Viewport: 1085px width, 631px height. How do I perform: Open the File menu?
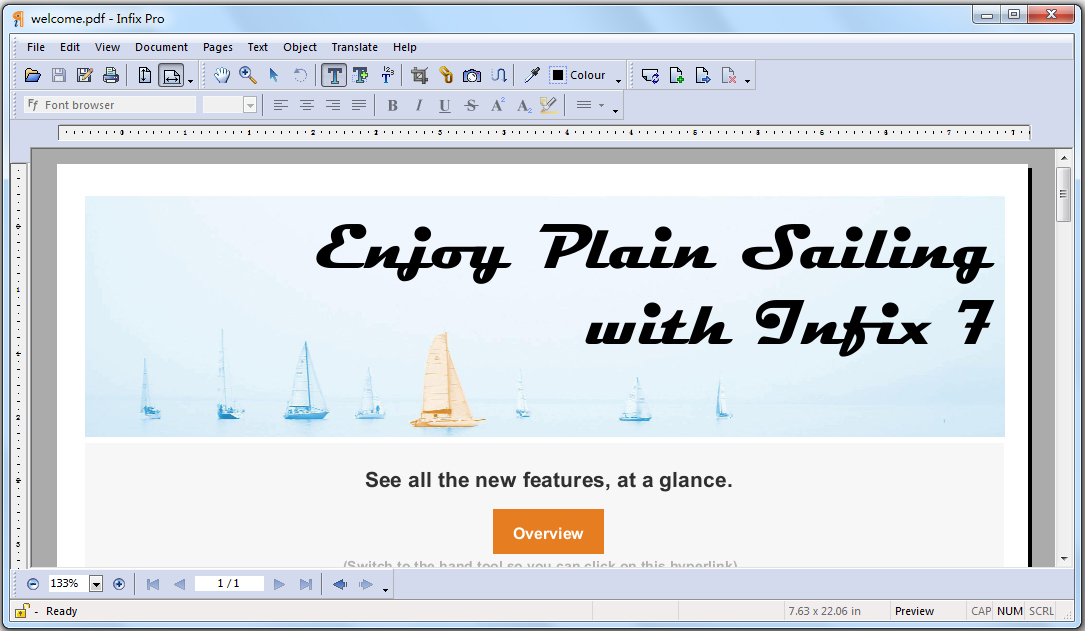tap(36, 47)
